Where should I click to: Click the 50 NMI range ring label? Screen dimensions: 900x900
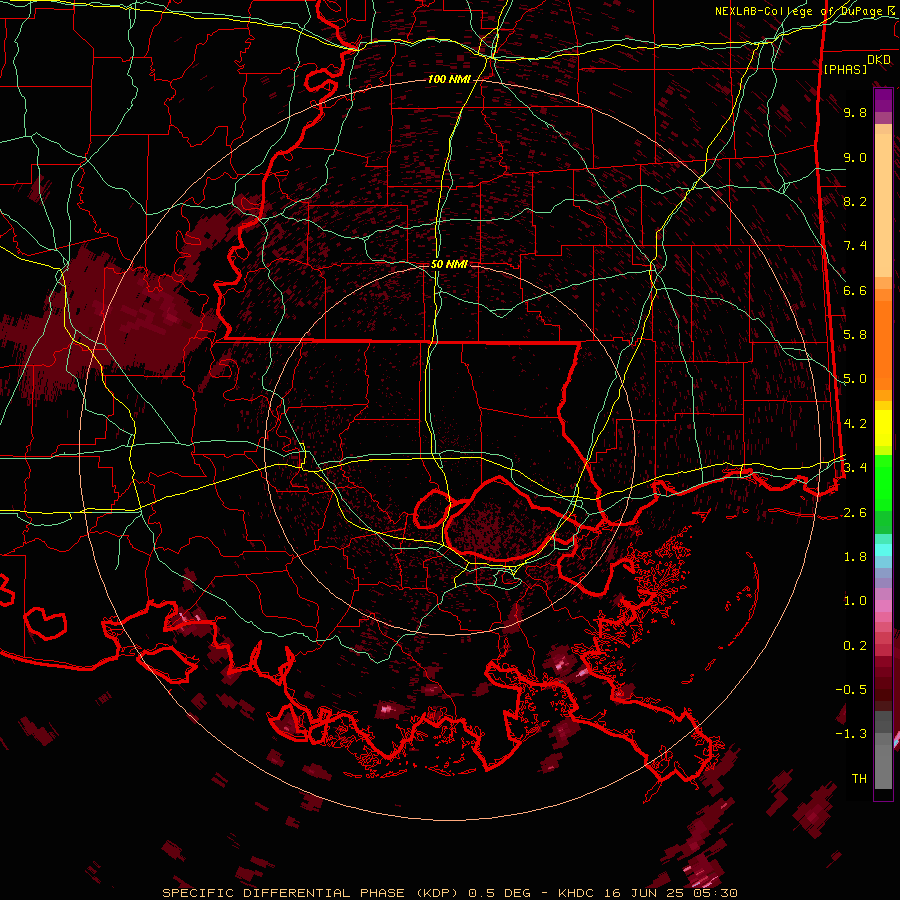tap(449, 264)
